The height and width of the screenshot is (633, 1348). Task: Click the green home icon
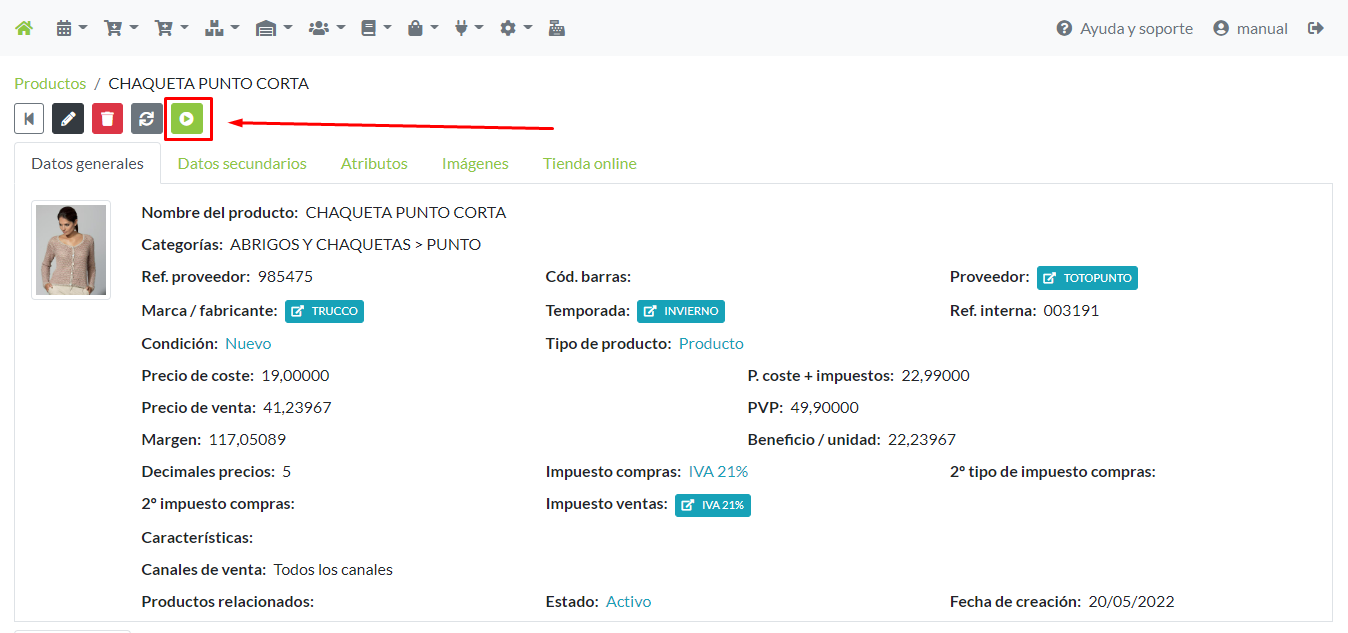[x=24, y=27]
